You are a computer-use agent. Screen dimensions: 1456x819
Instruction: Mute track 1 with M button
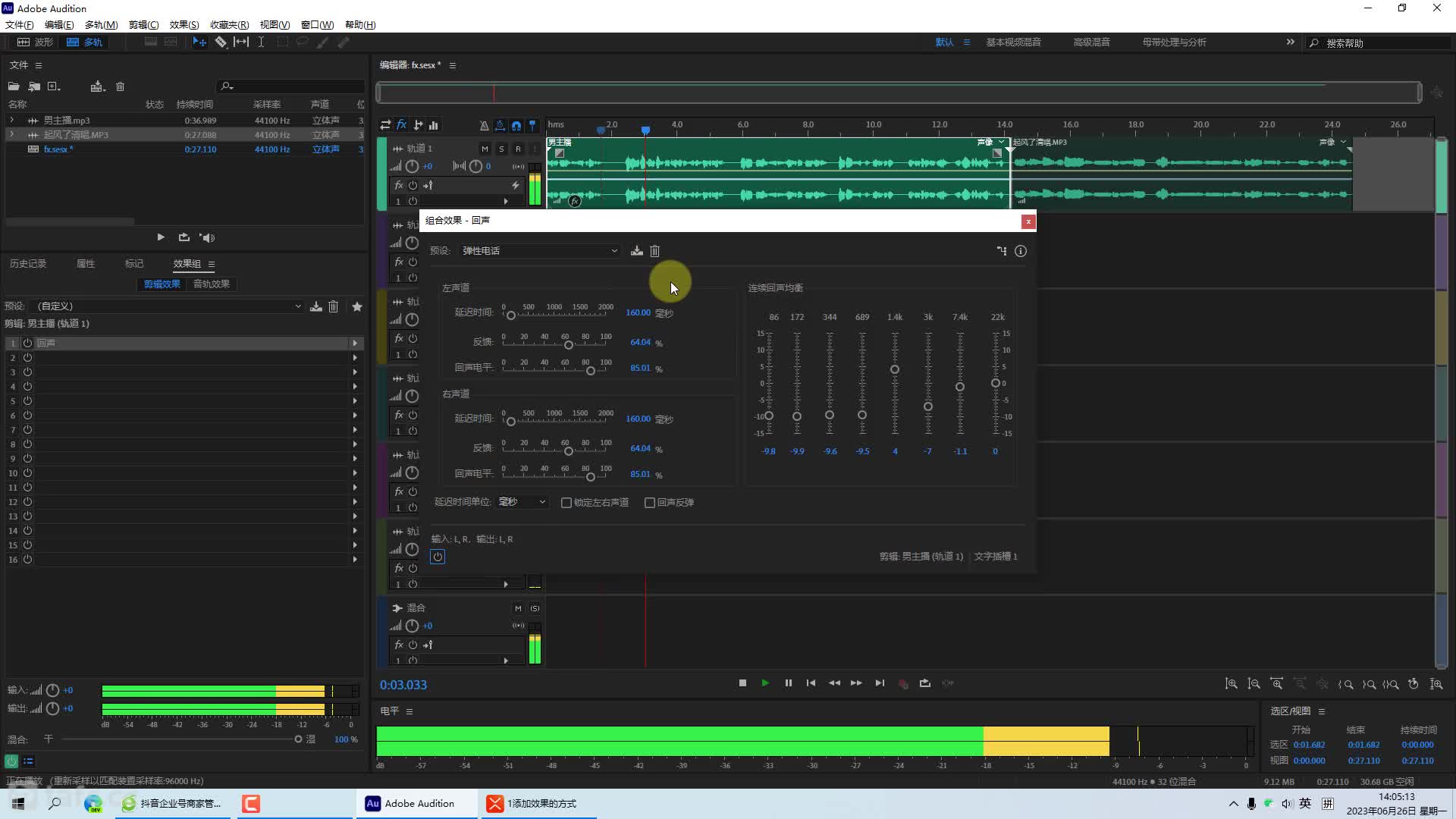[x=485, y=149]
